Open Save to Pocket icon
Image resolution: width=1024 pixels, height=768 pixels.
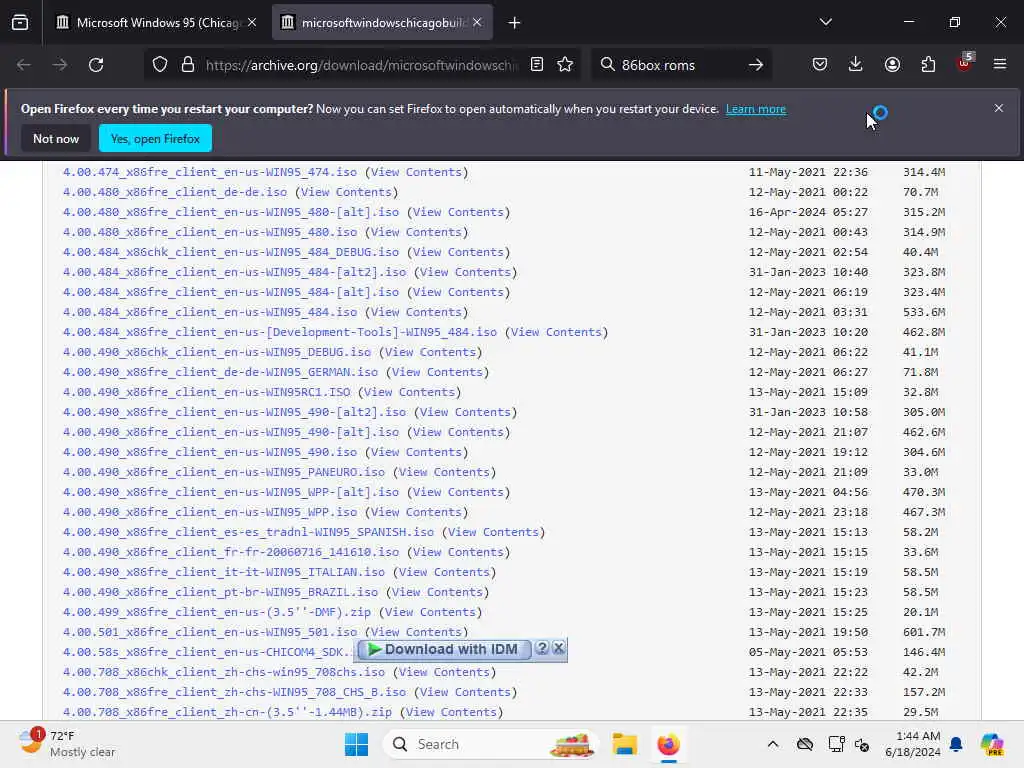tap(820, 65)
